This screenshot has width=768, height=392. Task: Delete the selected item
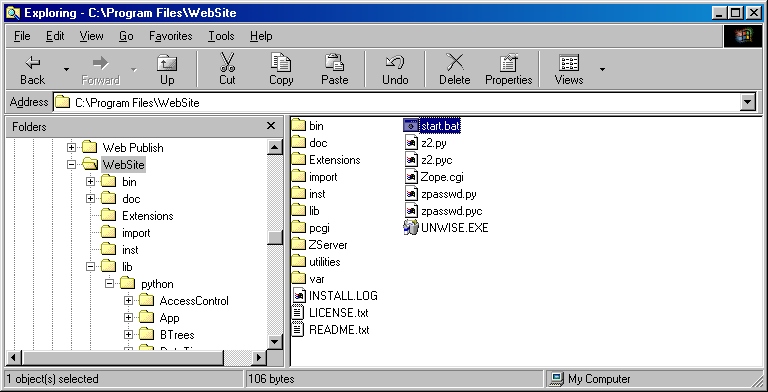455,70
